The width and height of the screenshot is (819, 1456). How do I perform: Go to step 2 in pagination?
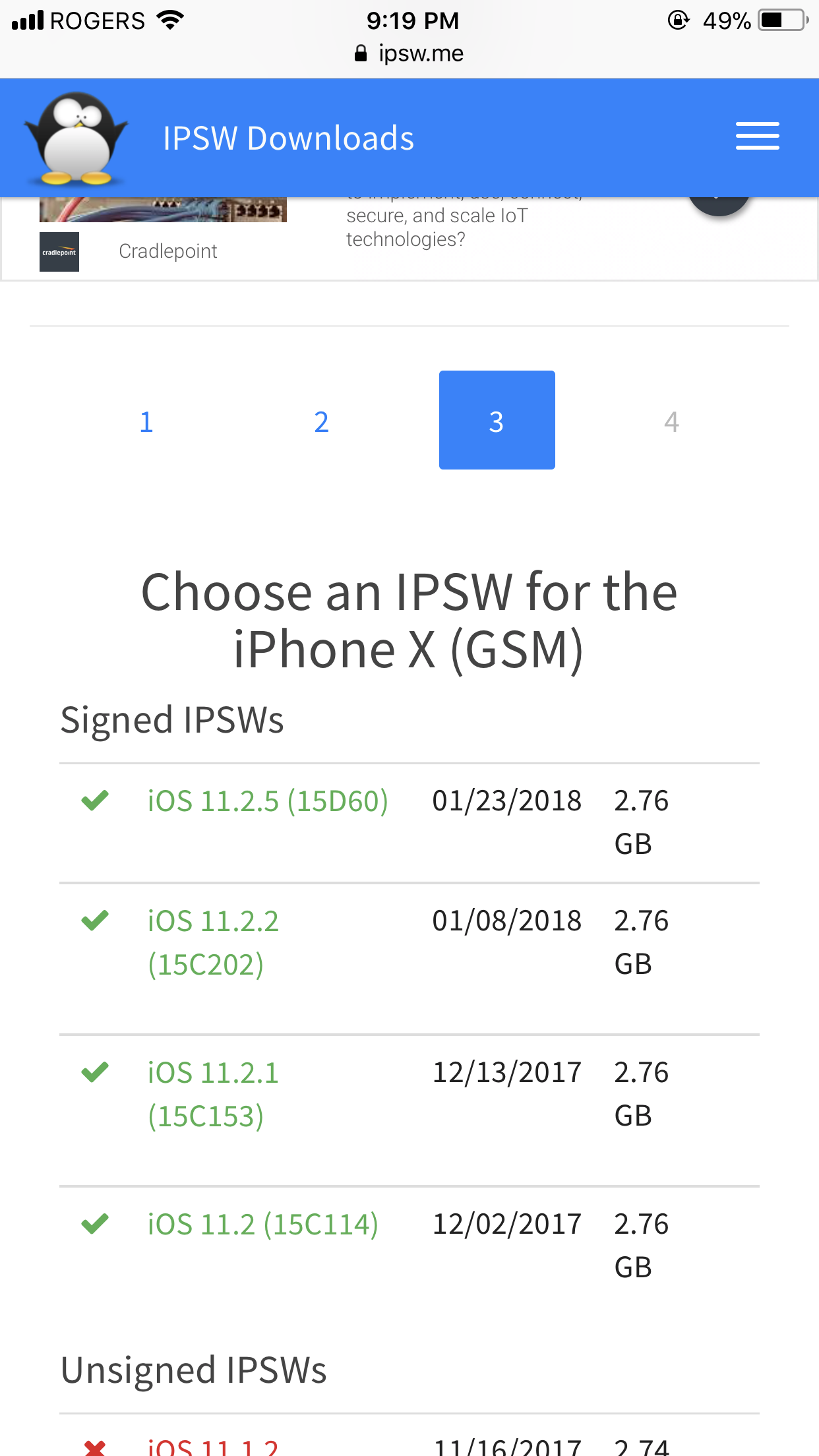pos(321,421)
